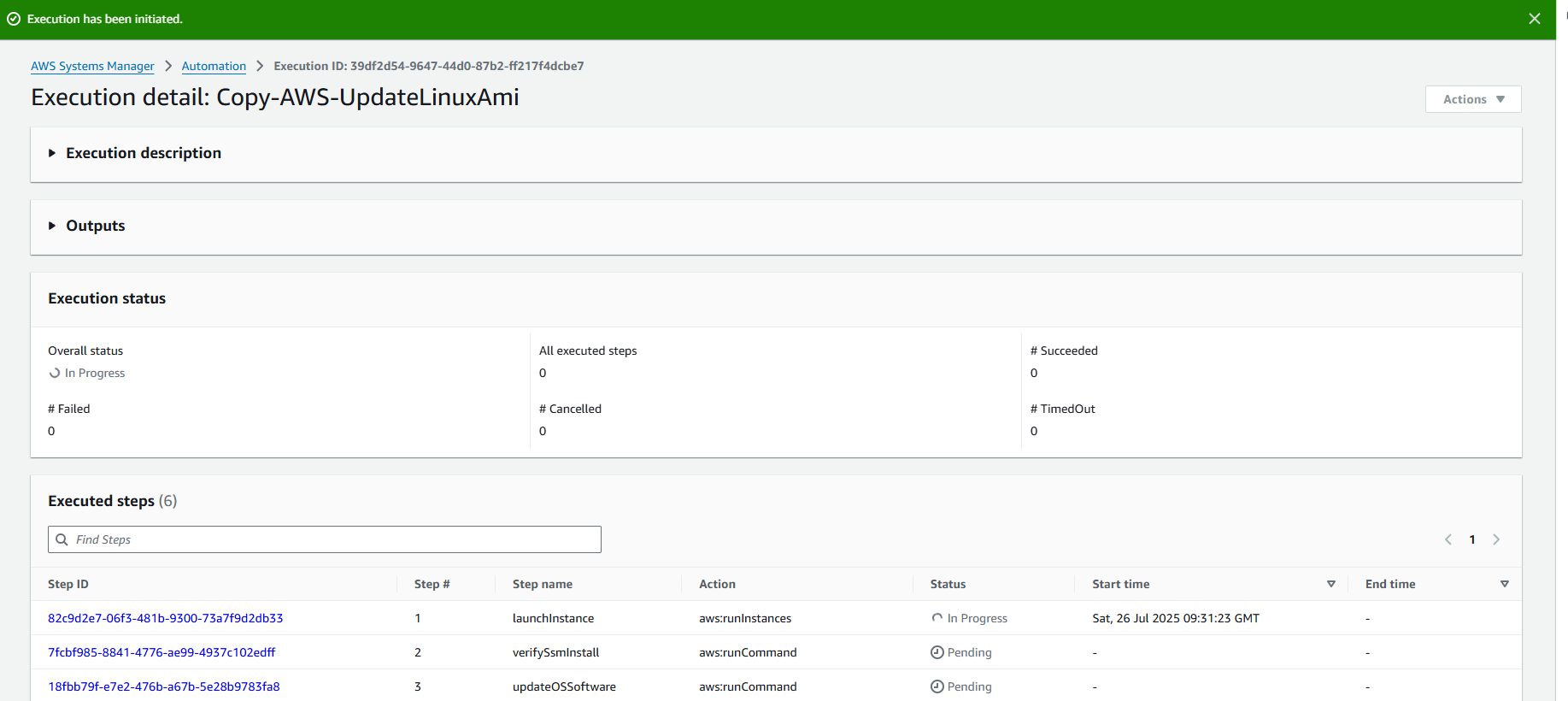Expand the Execution description section
1568x701 pixels.
(52, 153)
